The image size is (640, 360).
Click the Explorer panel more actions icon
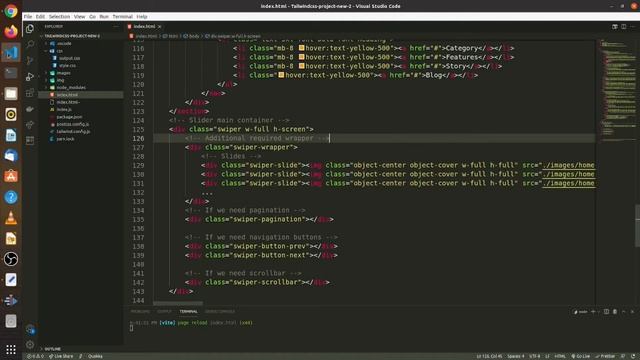pyautogui.click(x=116, y=27)
